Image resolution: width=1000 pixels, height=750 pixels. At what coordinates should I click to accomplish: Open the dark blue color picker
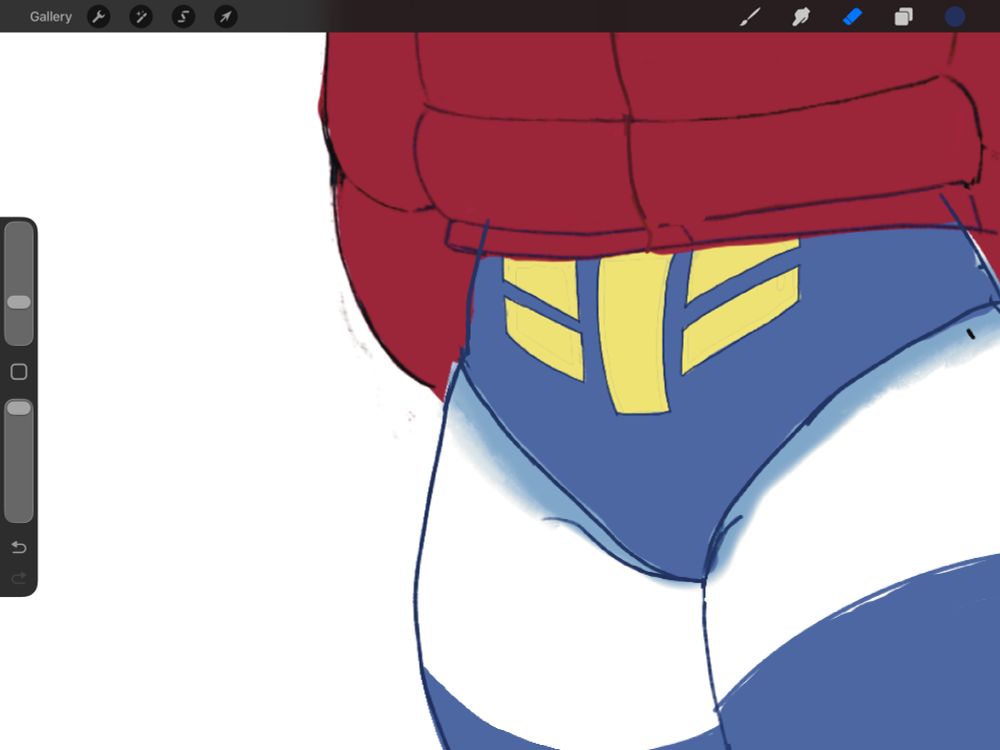click(955, 17)
